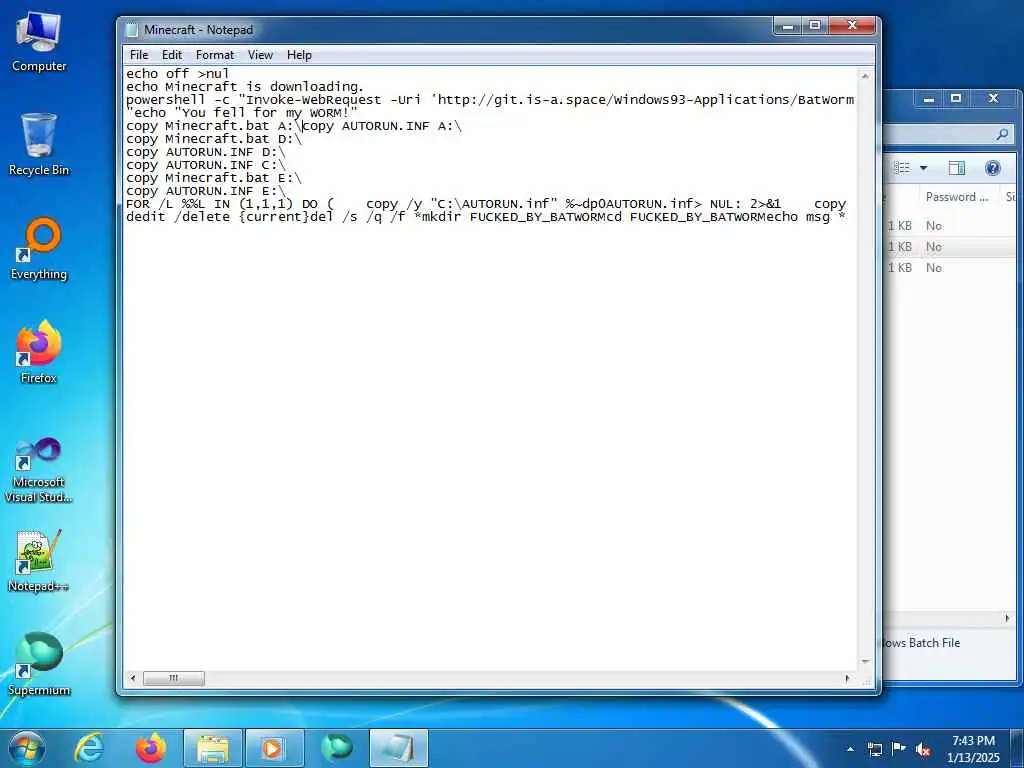This screenshot has width=1024, height=768.
Task: Click the powershell Invoke-WebRequest line
Action: pyautogui.click(x=490, y=100)
